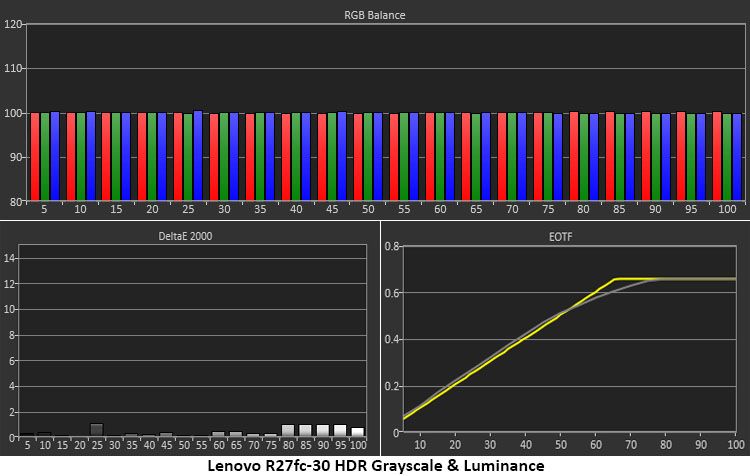The image size is (750, 476).
Task: Click the 0.6 label on EOTF axis
Action: [392, 293]
